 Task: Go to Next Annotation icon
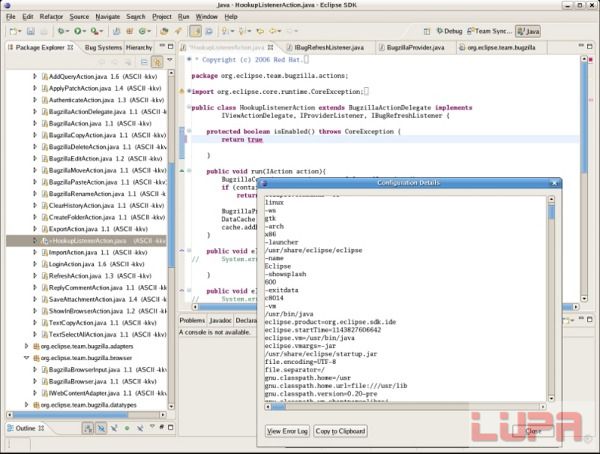coord(225,31)
